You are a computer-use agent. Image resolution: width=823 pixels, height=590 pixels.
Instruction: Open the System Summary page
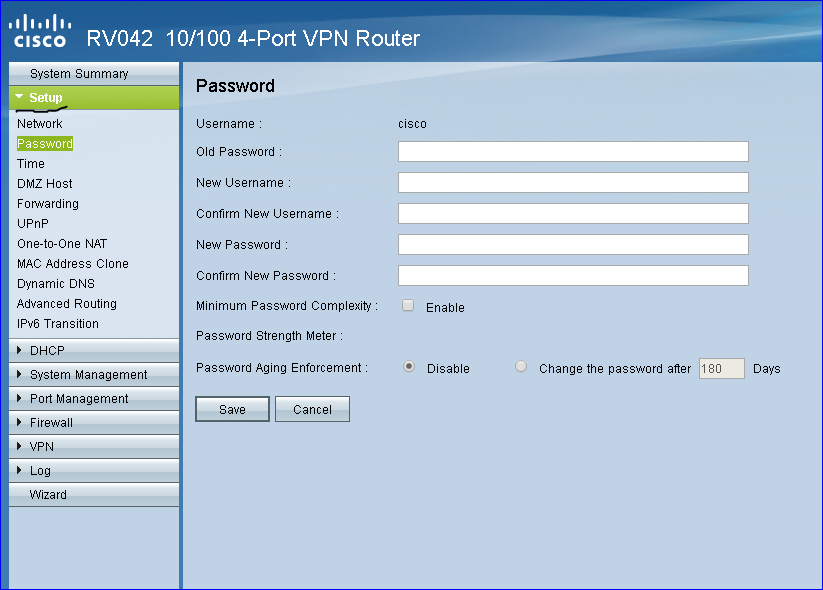tap(94, 73)
